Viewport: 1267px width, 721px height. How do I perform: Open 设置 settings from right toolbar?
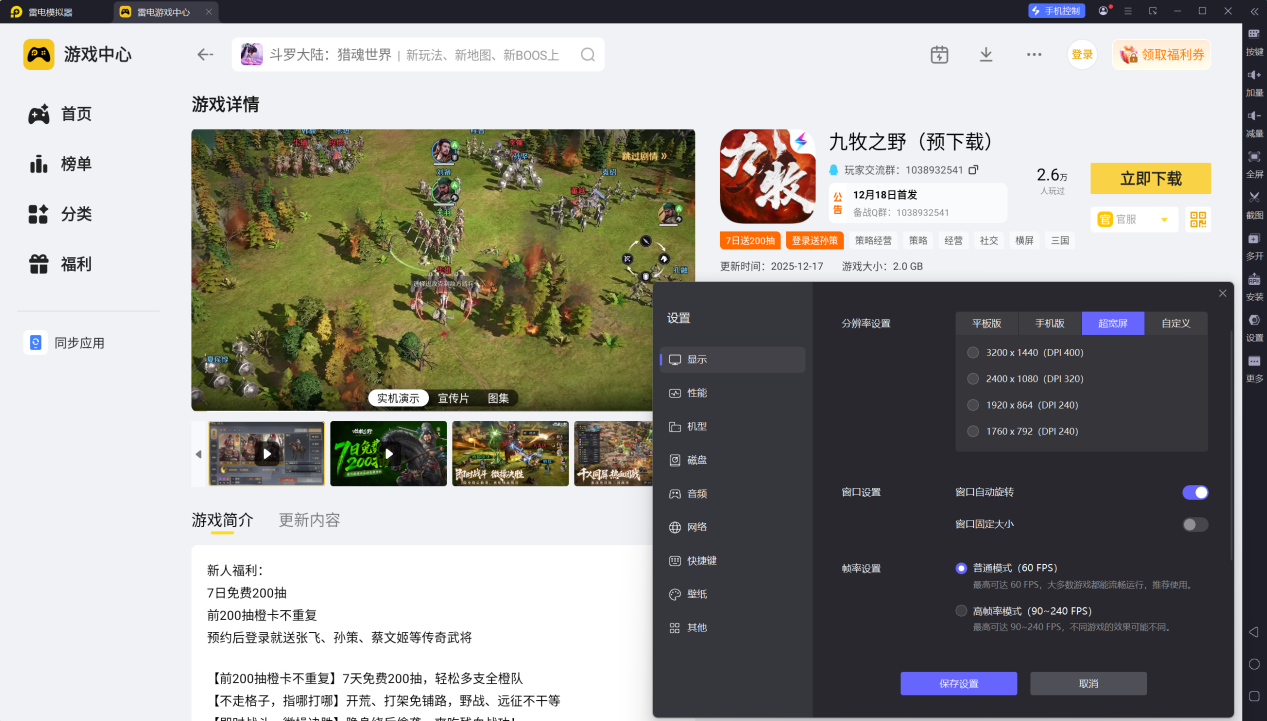[x=1254, y=328]
